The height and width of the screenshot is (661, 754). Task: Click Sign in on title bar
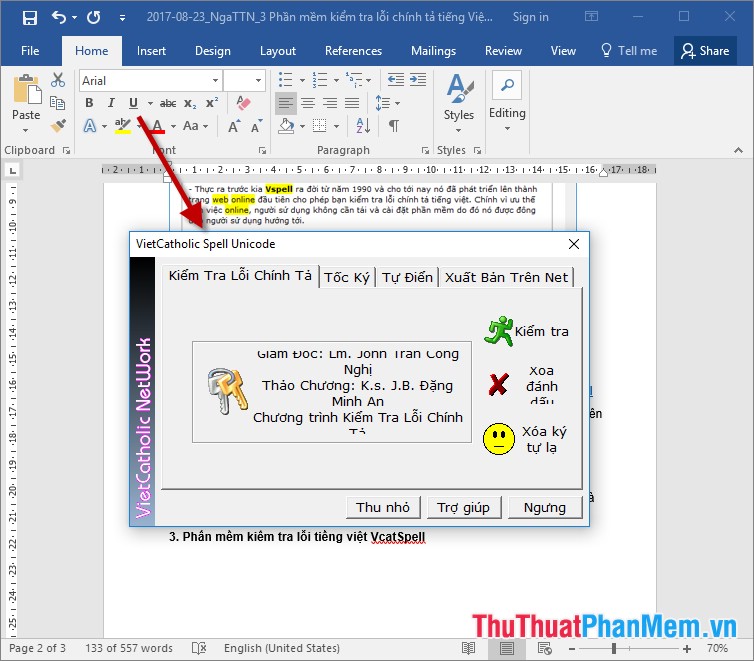530,17
